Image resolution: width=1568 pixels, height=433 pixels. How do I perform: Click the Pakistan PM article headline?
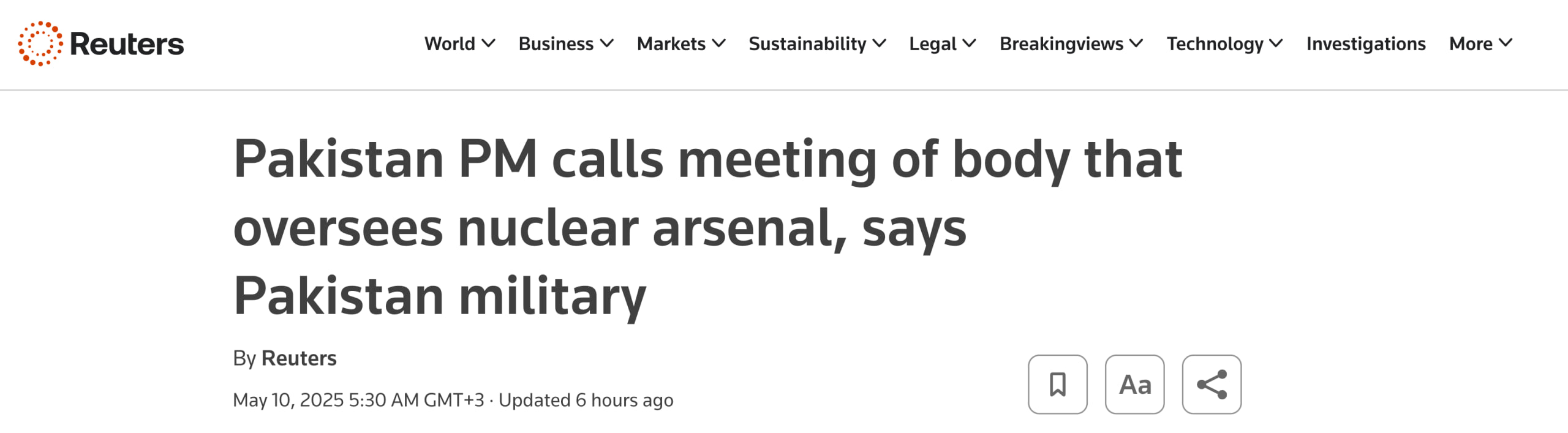point(707,227)
